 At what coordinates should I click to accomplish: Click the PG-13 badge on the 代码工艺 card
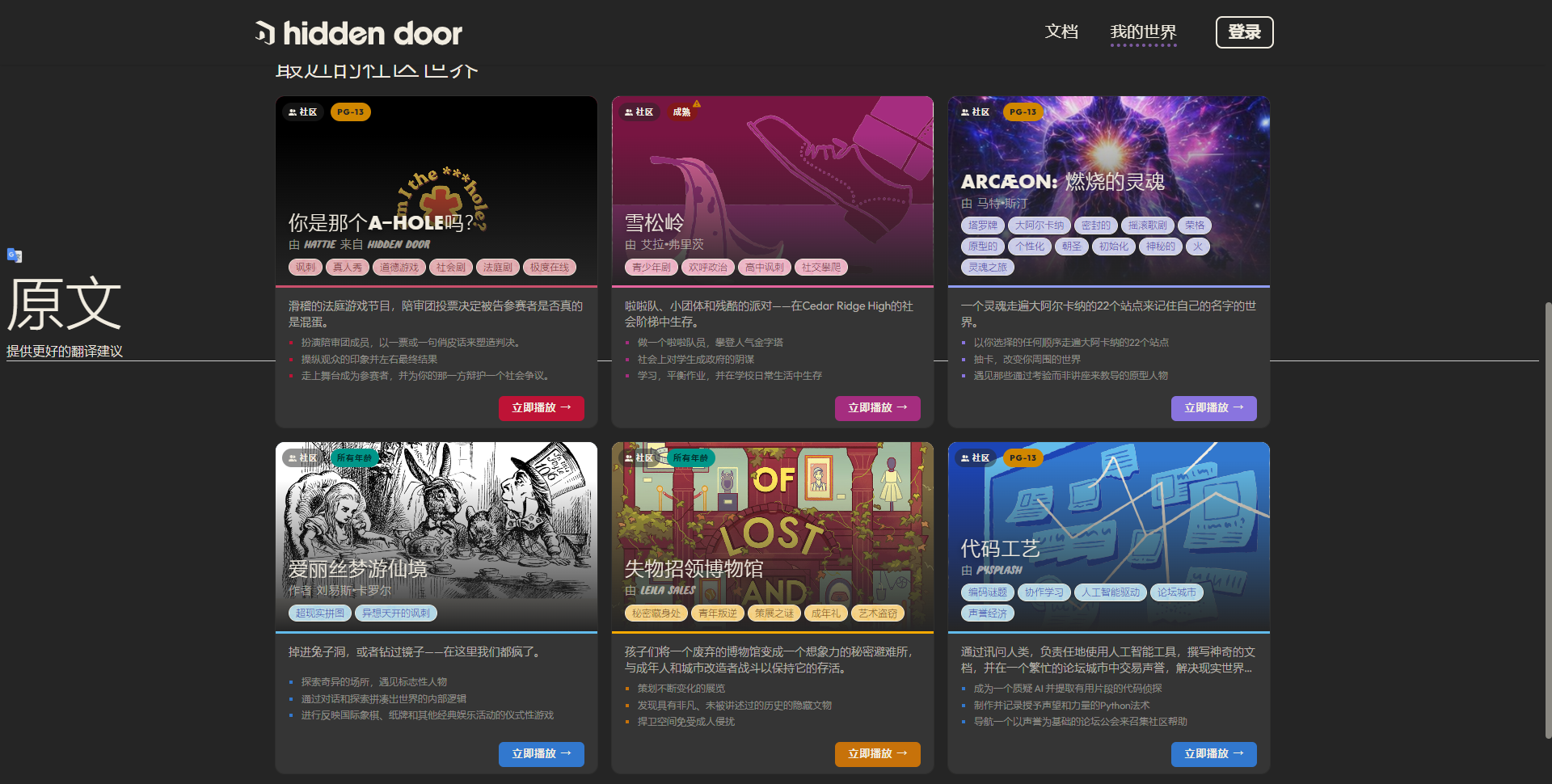click(x=1023, y=458)
